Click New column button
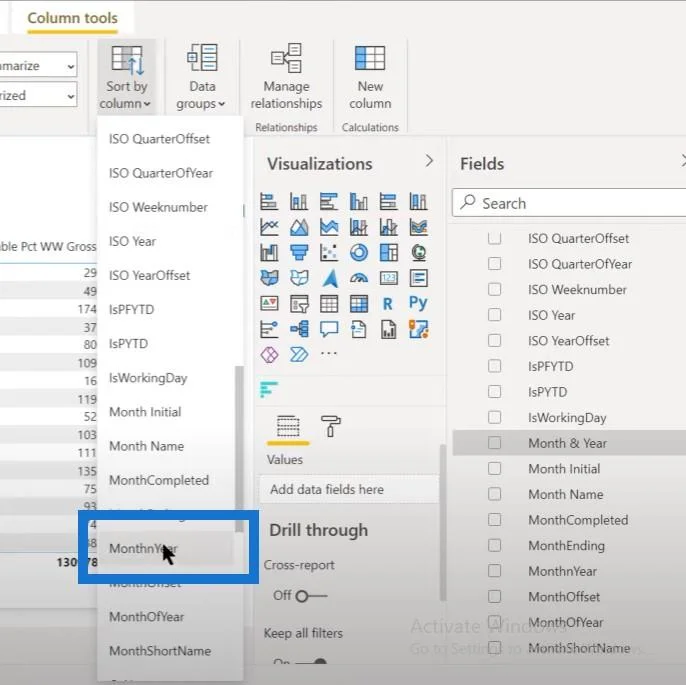This screenshot has width=686, height=685. click(370, 77)
